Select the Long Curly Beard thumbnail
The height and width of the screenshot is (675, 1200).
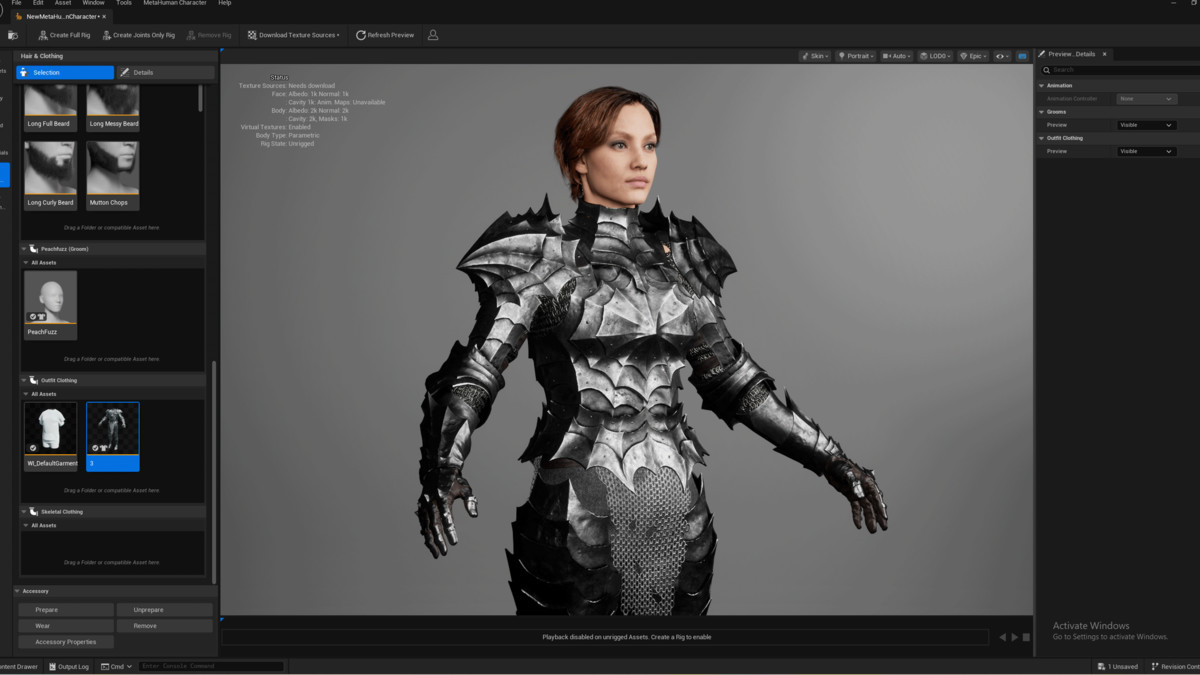50,175
